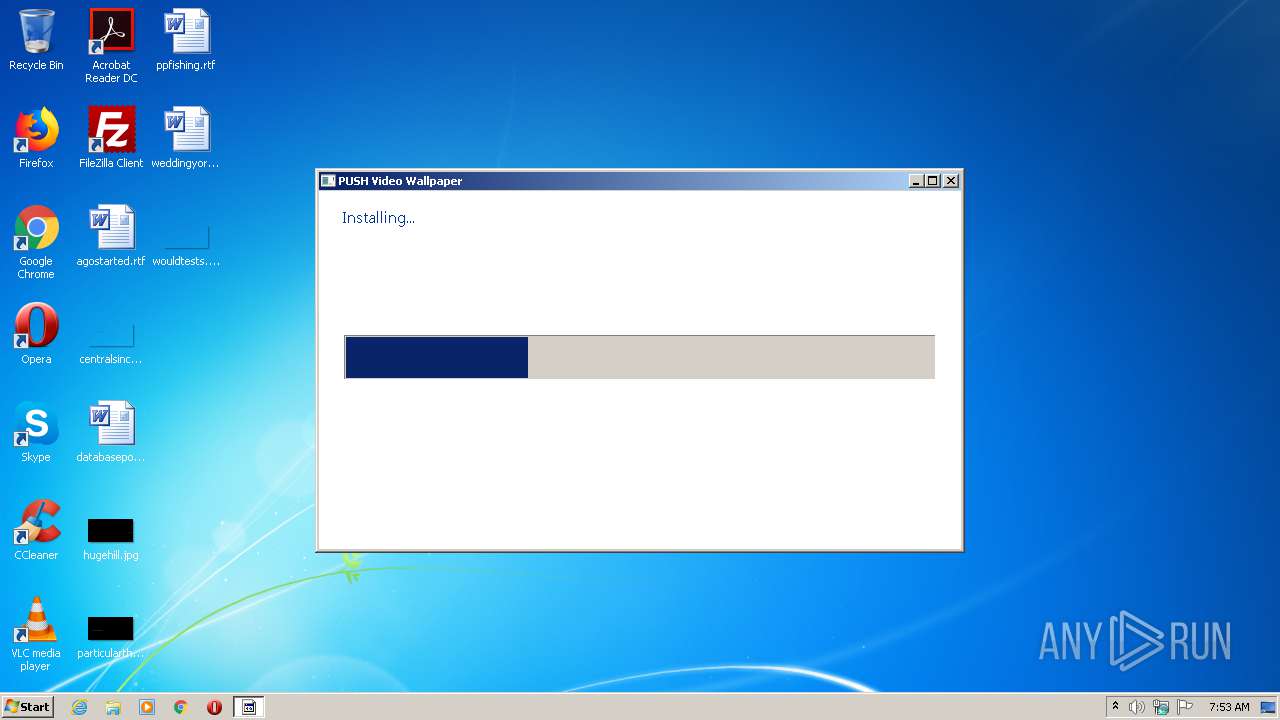Minimize the PUSH Video Wallpaper window
This screenshot has height=720, width=1280.
click(x=916, y=181)
